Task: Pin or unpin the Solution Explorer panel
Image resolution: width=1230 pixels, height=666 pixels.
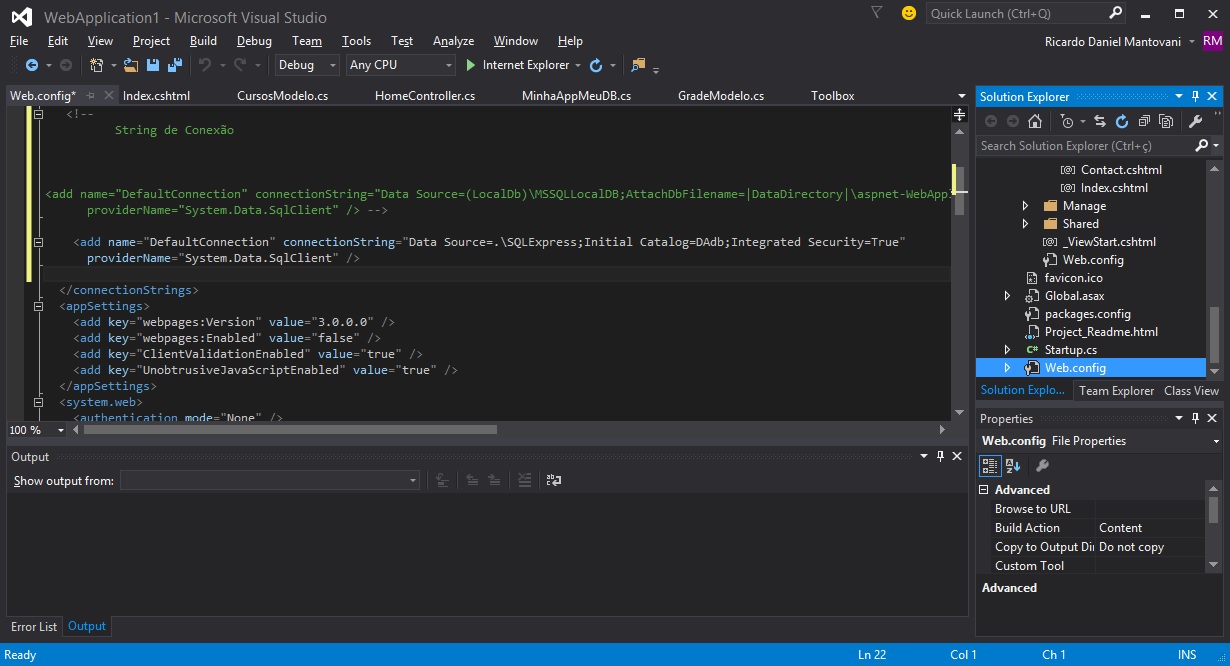Action: pyautogui.click(x=1195, y=96)
